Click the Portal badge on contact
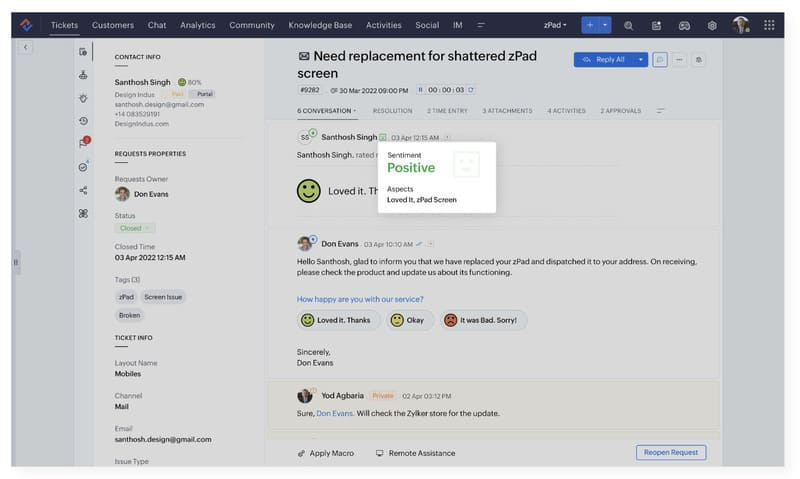 tap(205, 94)
